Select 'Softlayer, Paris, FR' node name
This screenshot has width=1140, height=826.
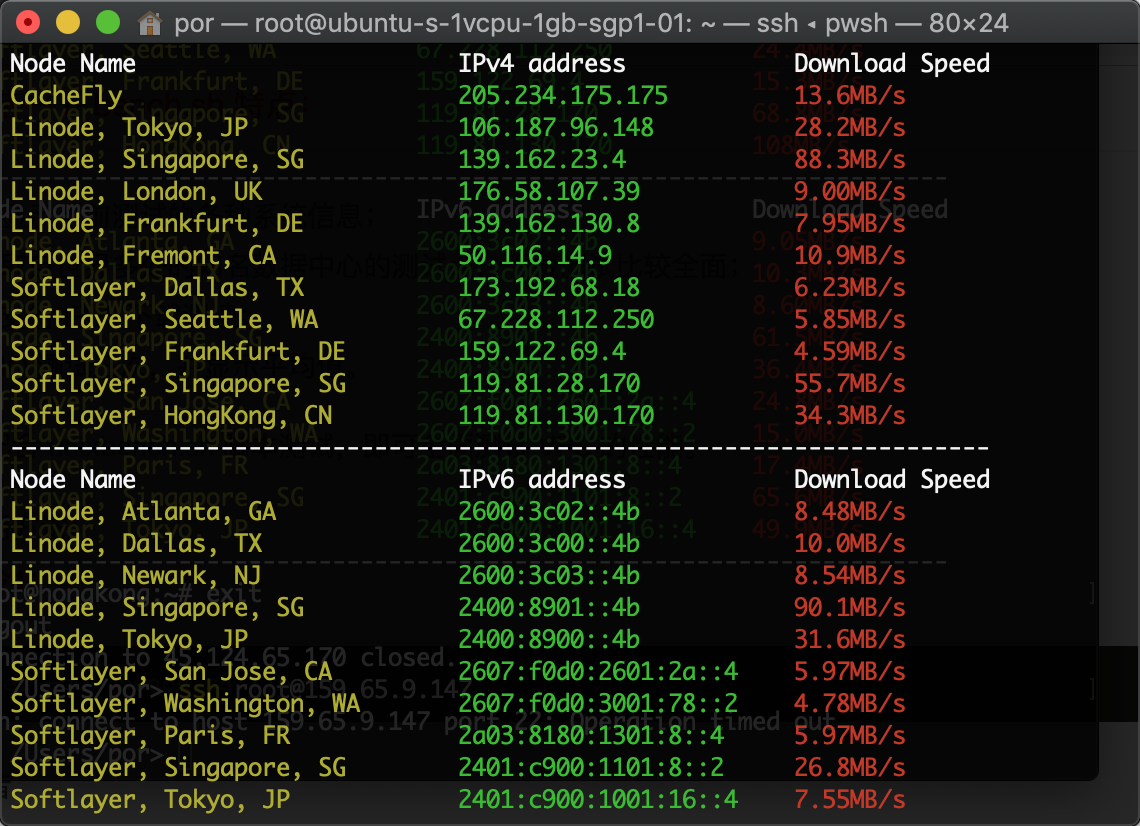(x=150, y=736)
